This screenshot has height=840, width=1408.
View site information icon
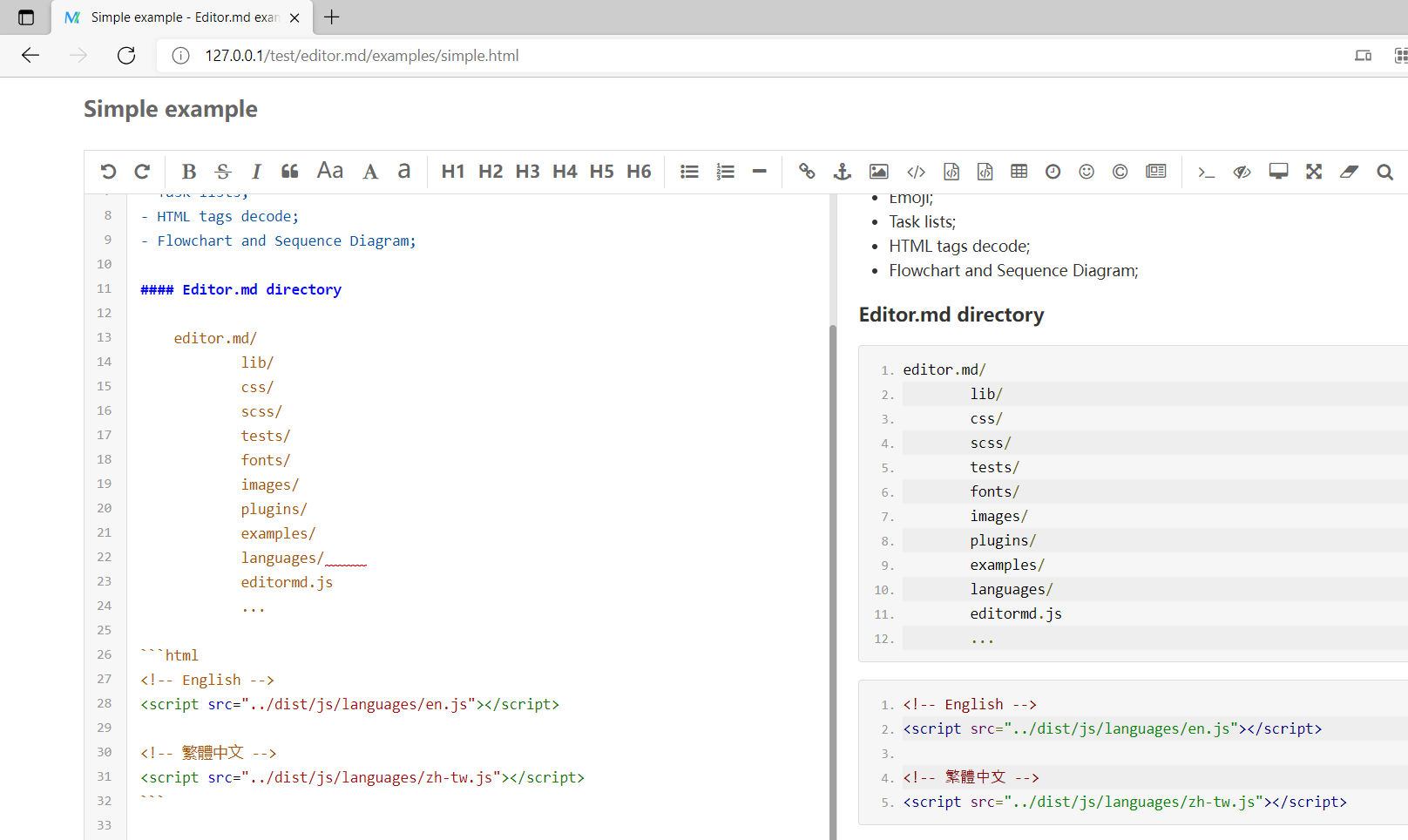pyautogui.click(x=180, y=56)
